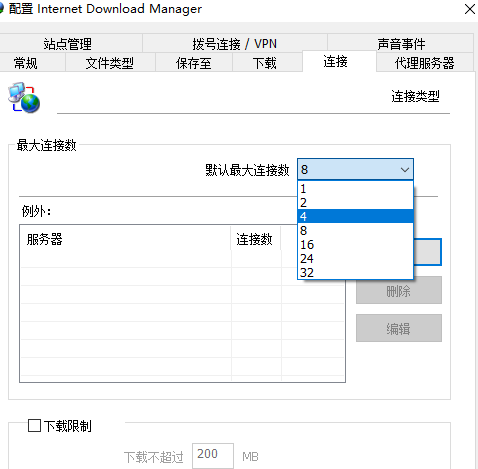Switch to the 拨号连接 / VPN tab

(235, 44)
